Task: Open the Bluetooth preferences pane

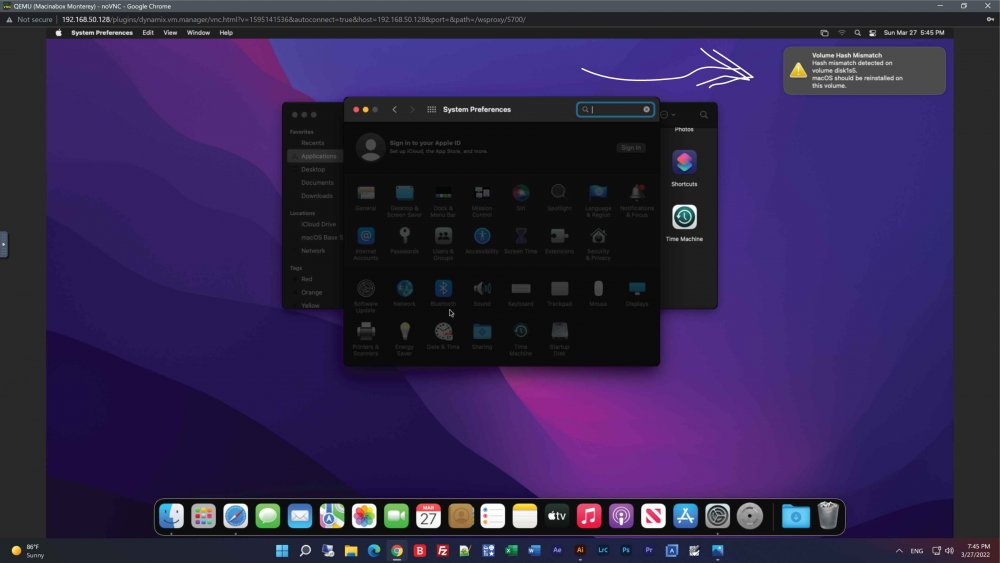Action: click(x=443, y=293)
